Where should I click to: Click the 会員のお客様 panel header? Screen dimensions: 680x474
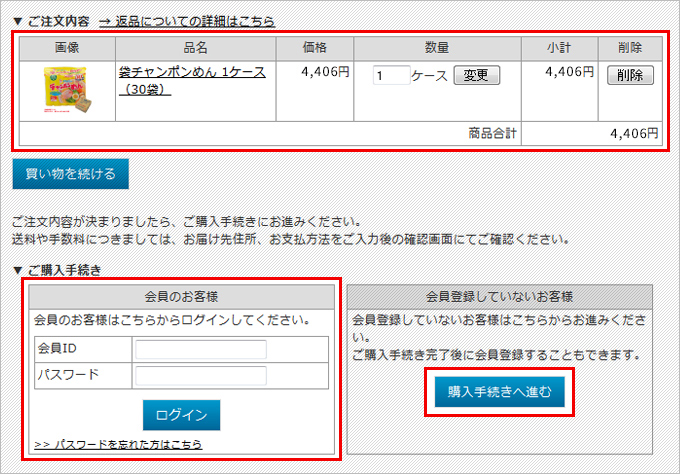182,297
